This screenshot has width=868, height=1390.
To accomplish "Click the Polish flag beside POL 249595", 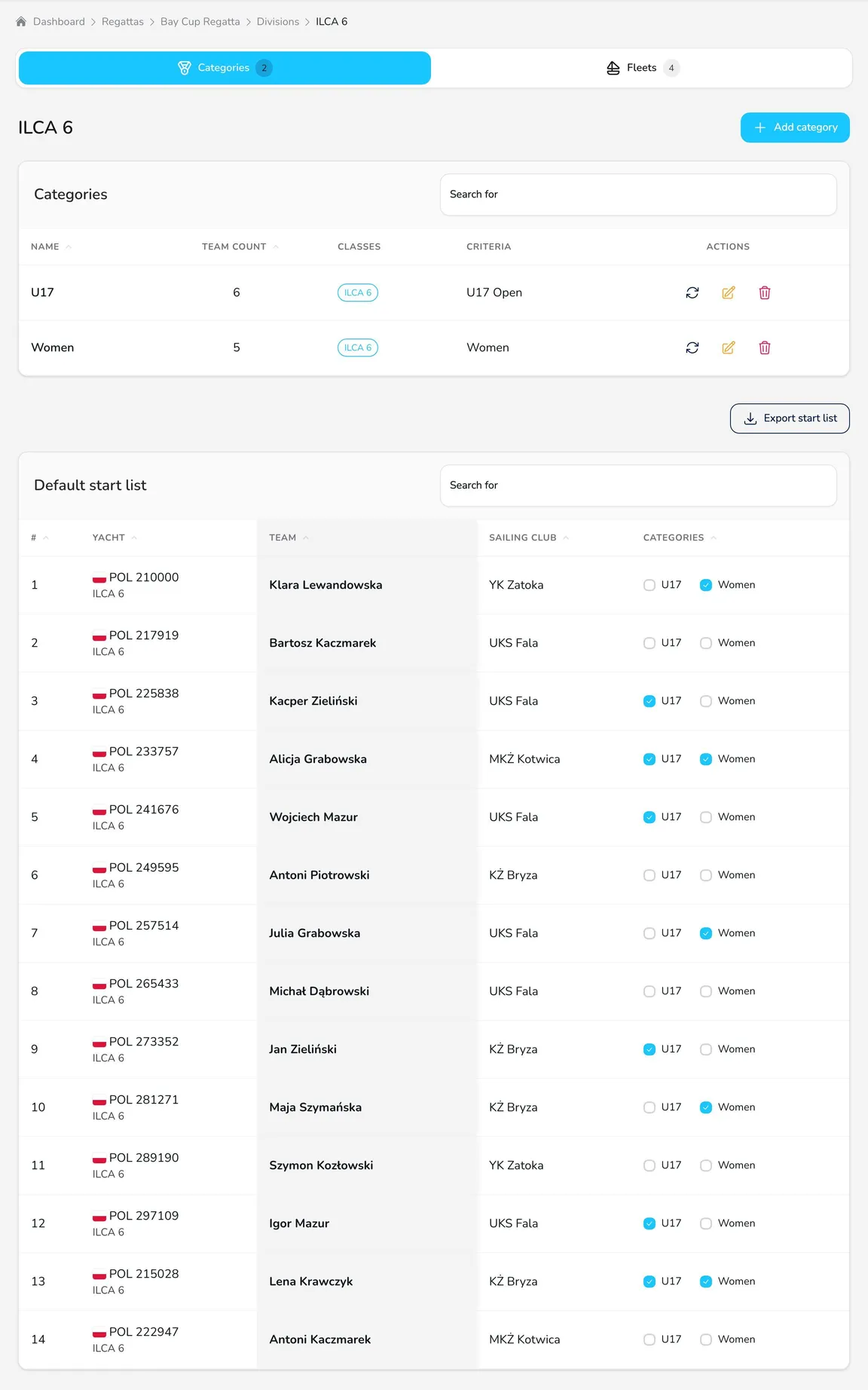I will pos(99,868).
